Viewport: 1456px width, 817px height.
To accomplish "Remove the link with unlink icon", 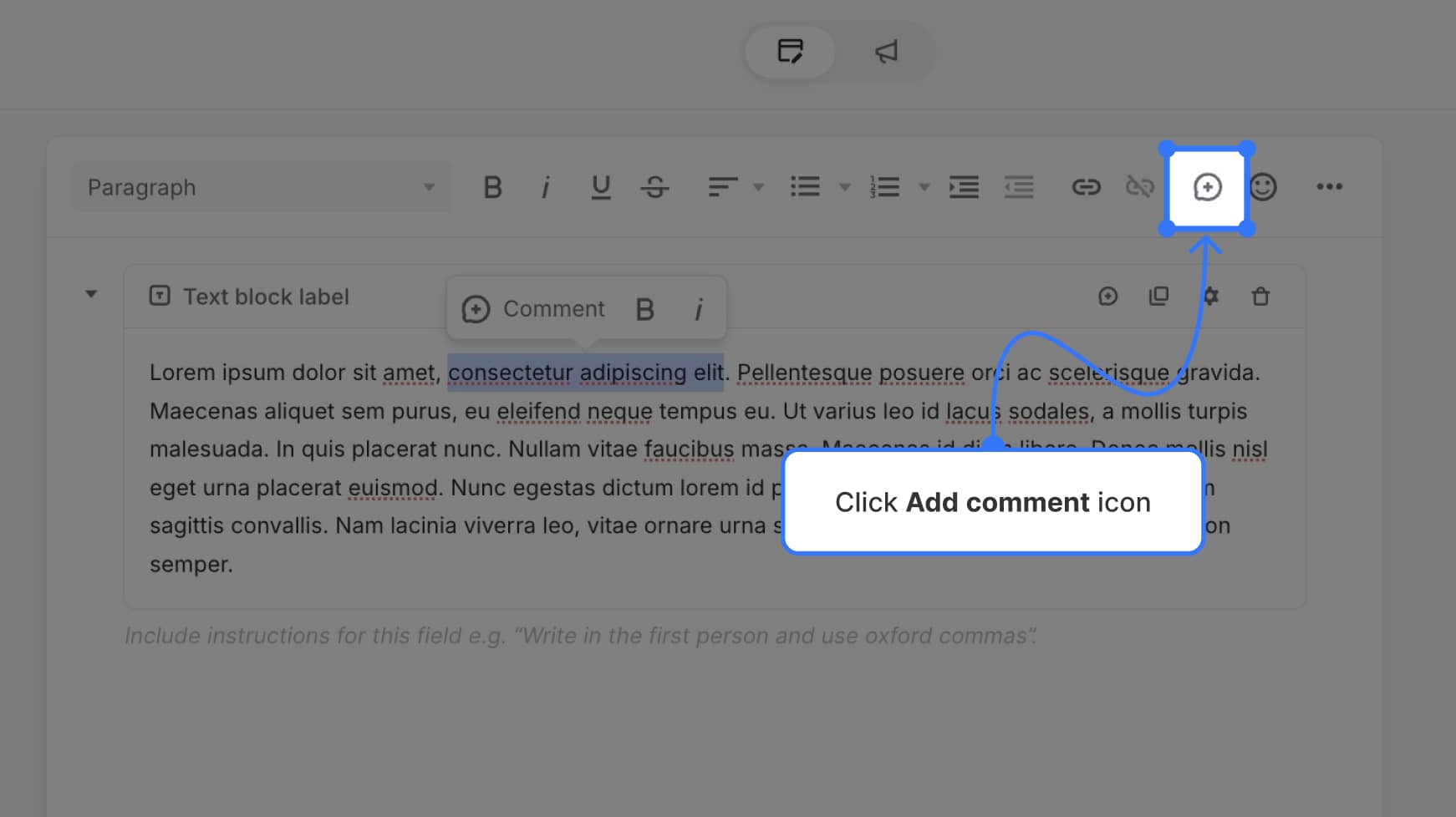I will point(1140,186).
